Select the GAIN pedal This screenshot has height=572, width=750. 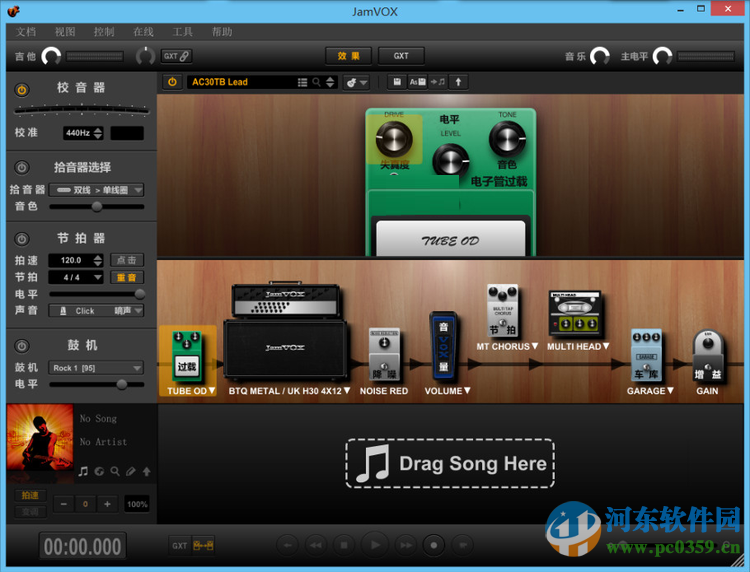tap(708, 356)
